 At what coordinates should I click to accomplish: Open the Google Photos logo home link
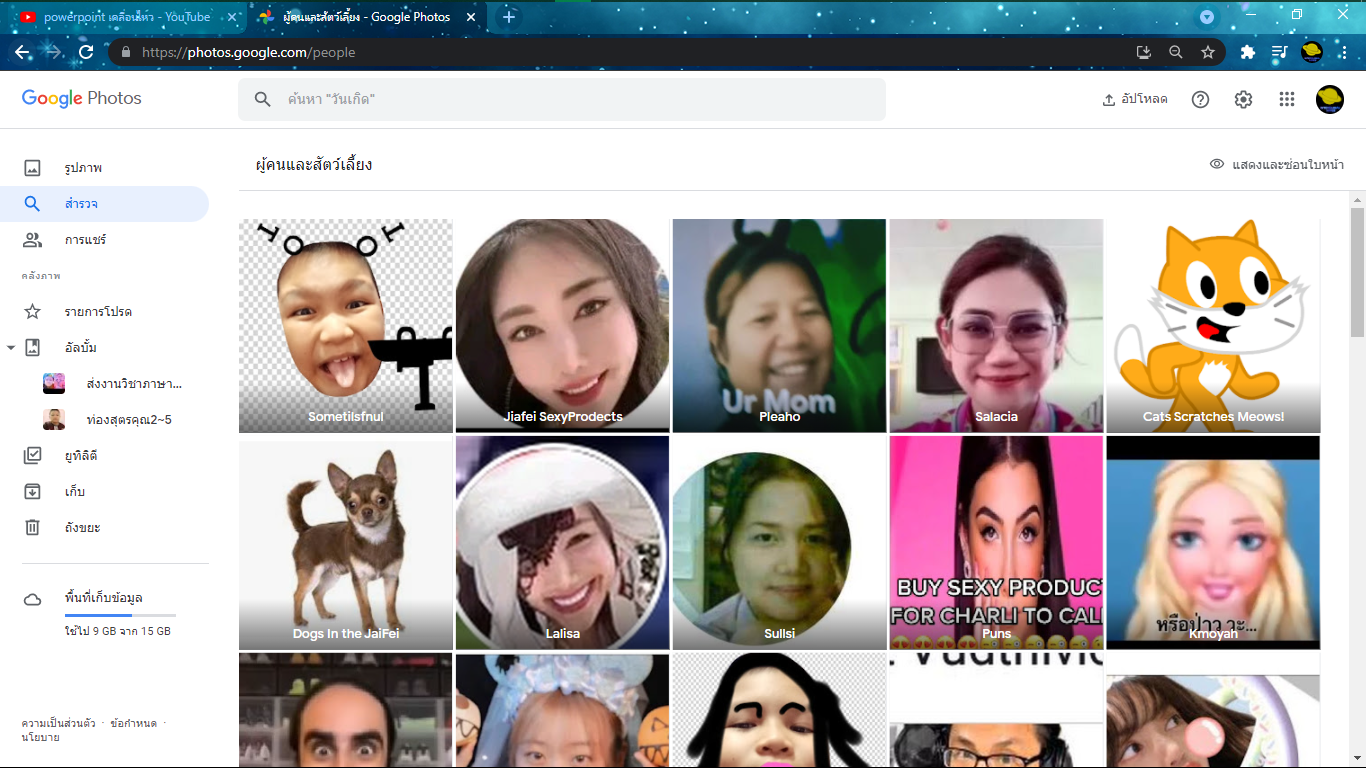tap(82, 98)
